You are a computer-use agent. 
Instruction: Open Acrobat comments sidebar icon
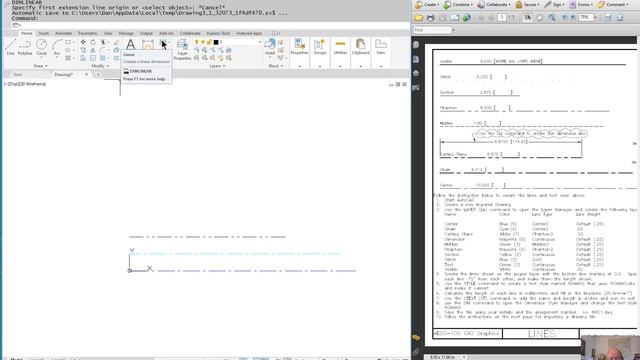tap(416, 338)
